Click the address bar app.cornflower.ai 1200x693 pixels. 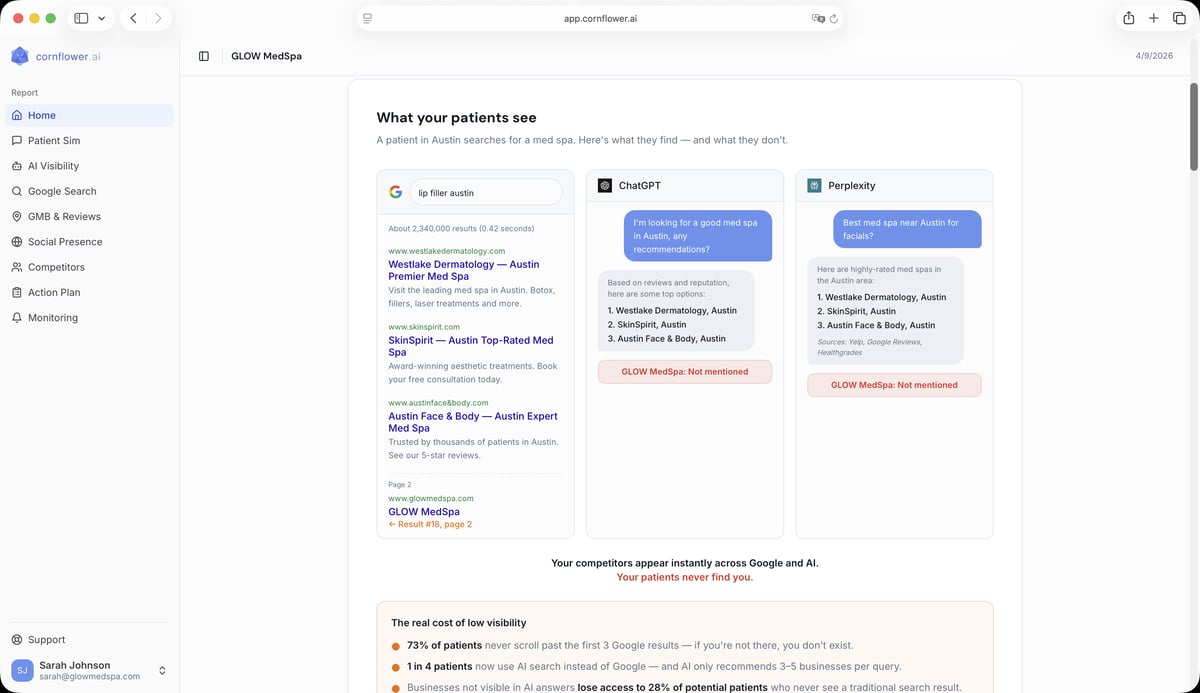point(600,18)
